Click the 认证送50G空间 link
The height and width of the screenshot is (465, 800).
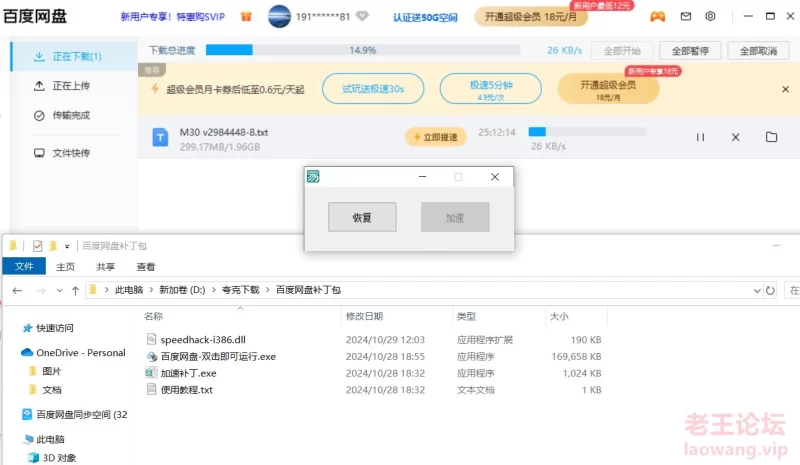pos(425,17)
